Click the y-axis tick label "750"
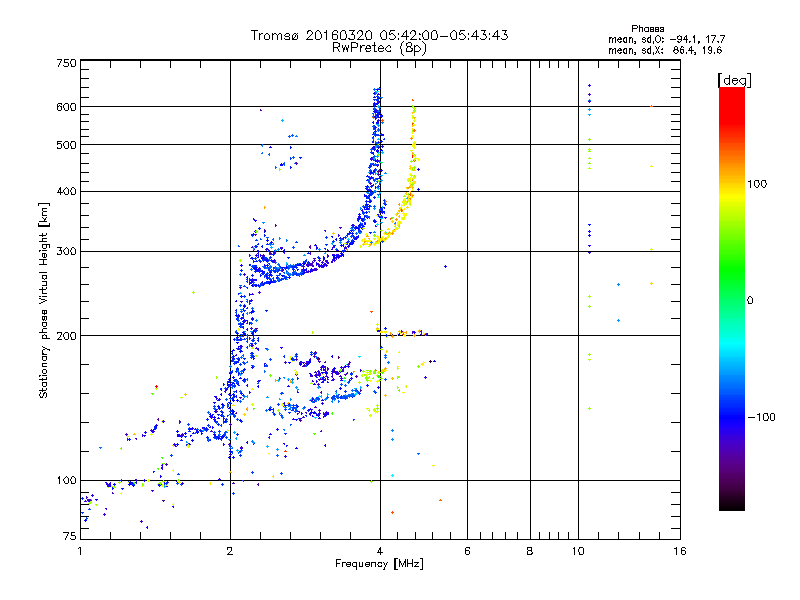Screen dimensions: 800x600 coord(66,63)
